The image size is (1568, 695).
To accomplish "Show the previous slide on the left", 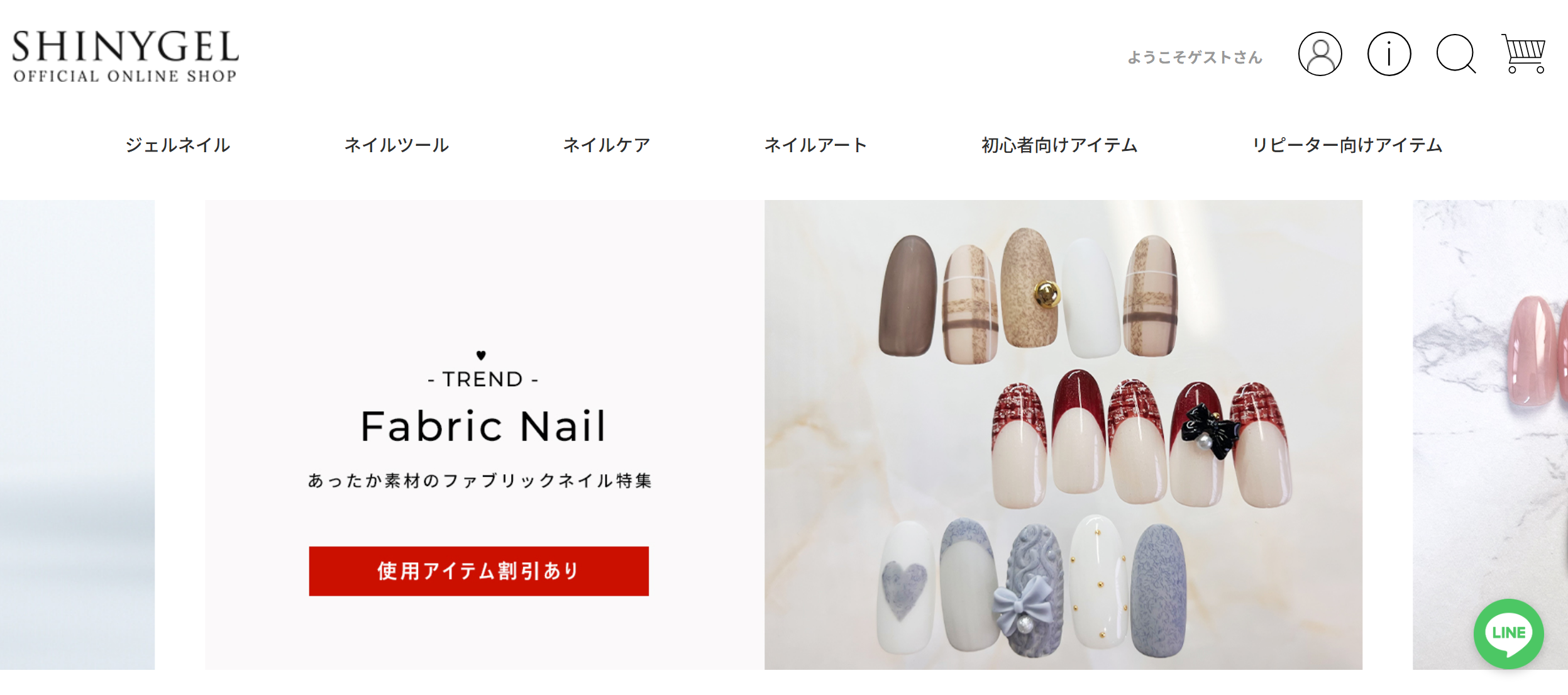I will pos(77,435).
